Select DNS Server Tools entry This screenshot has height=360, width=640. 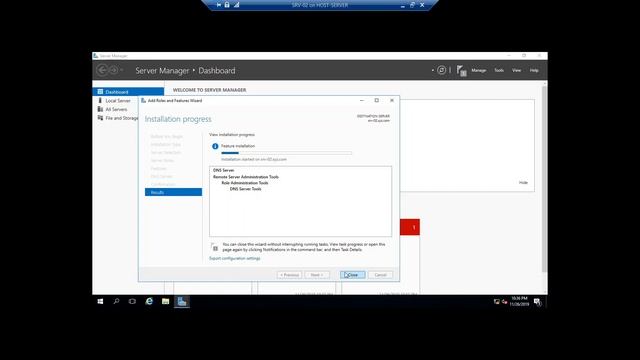click(x=245, y=189)
